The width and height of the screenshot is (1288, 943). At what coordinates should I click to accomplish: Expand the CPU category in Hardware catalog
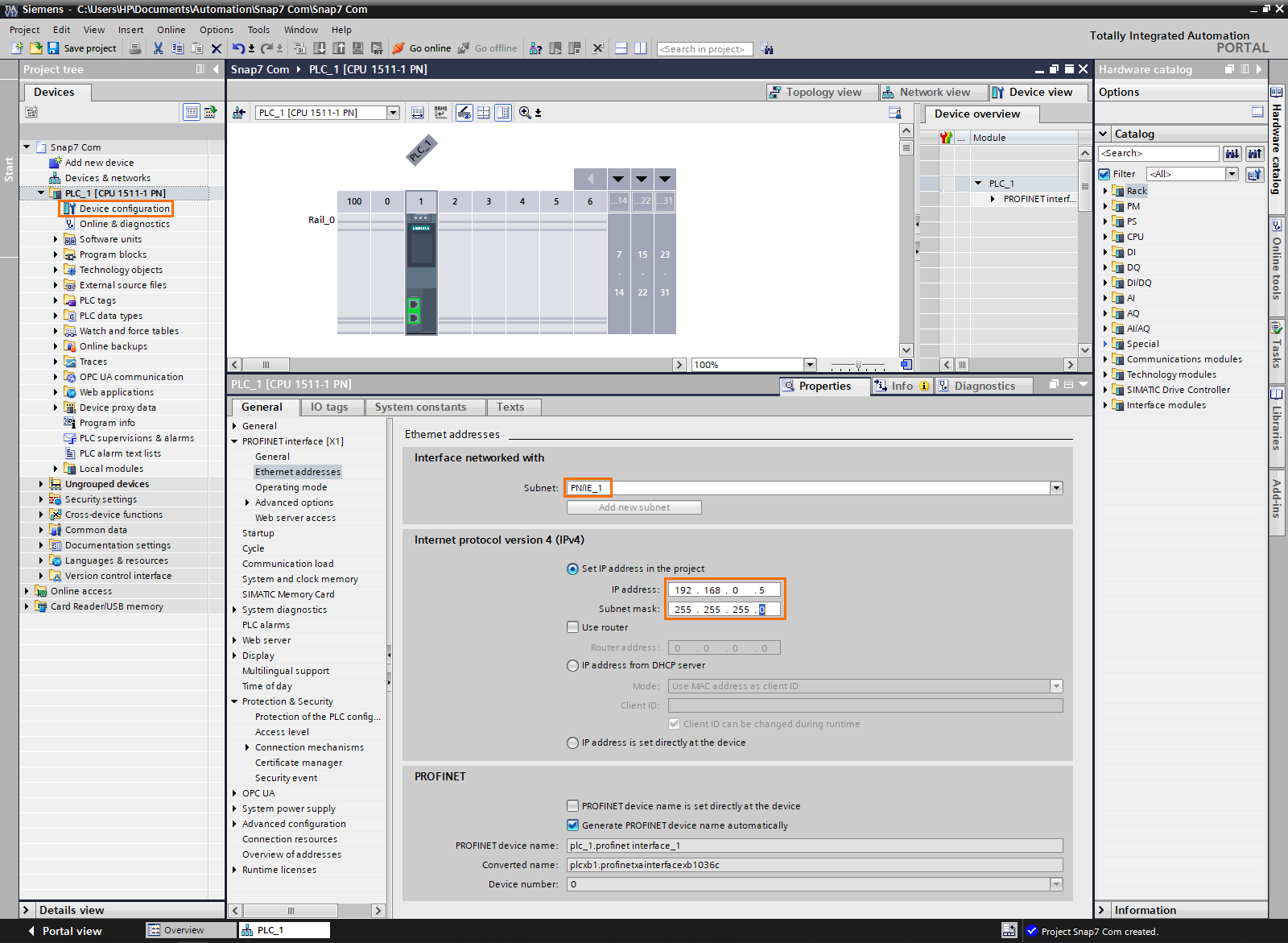(x=1104, y=236)
